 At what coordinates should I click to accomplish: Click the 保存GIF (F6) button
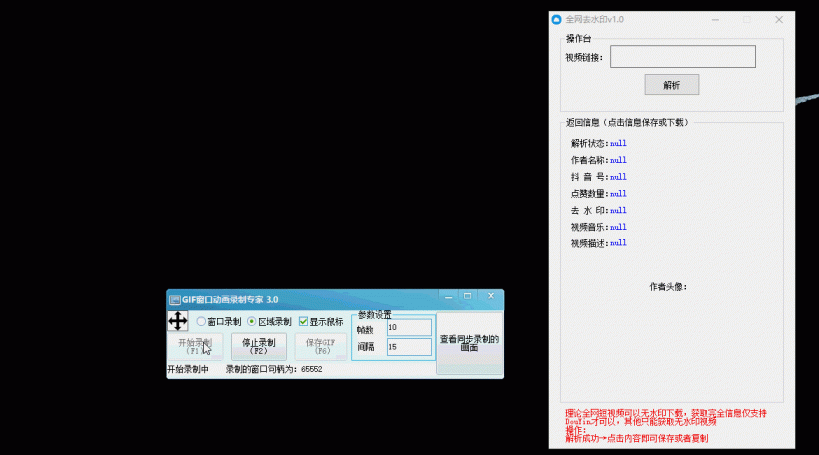(320, 346)
